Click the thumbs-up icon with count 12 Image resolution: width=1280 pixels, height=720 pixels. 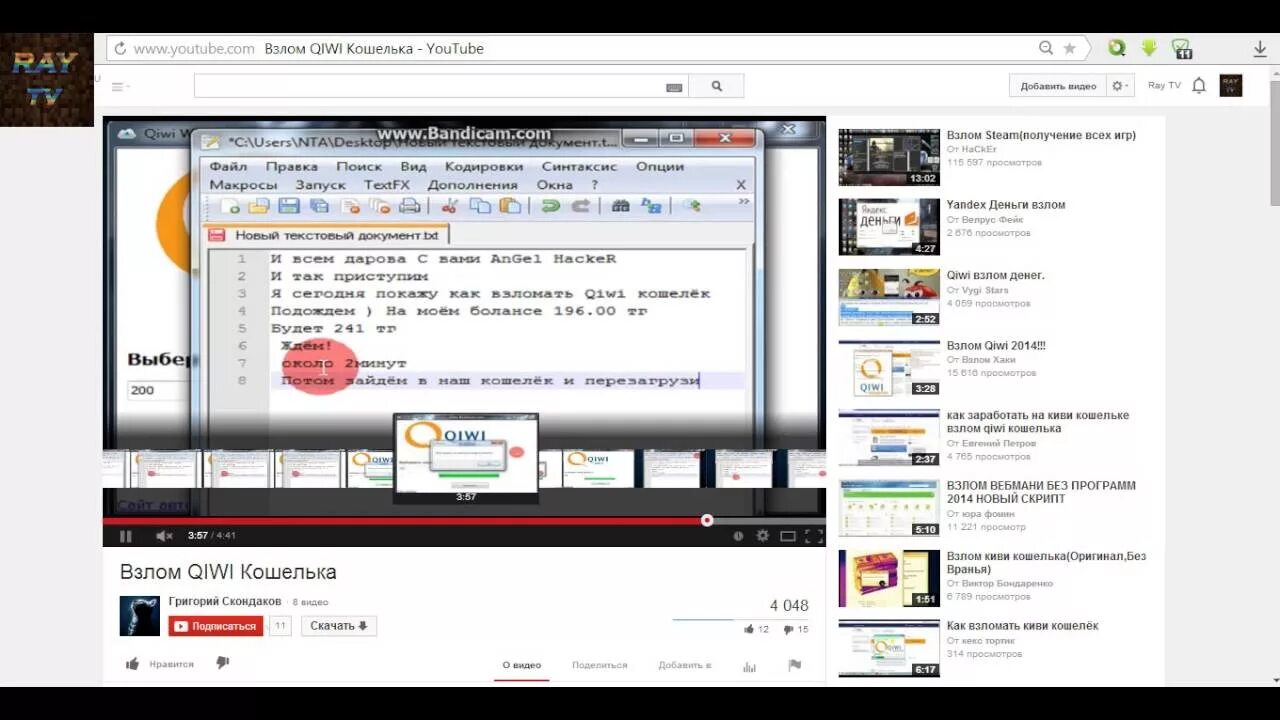pyautogui.click(x=748, y=629)
